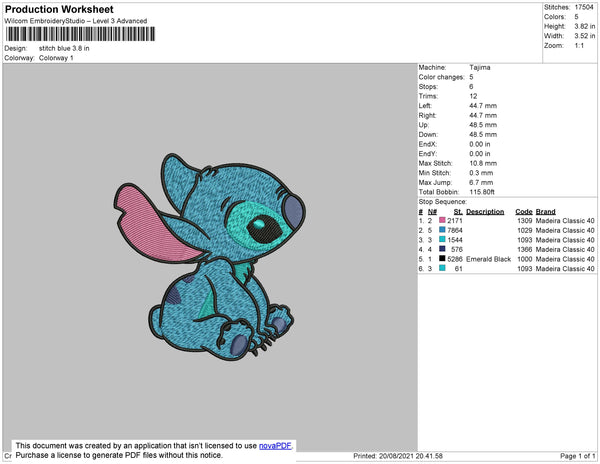Click 'Madeira Classic 40' in the Emerald Black row
600x464 pixels.
565,259
